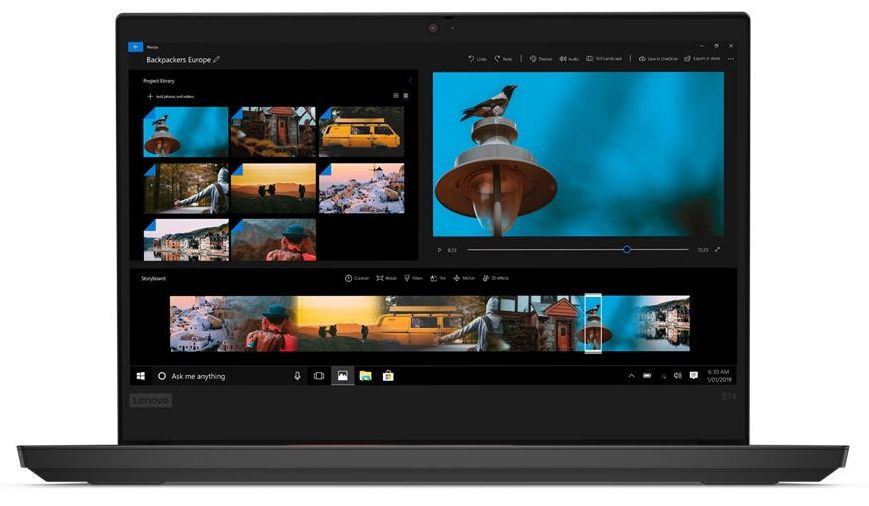
Task: Collapse the Project library panel
Action: pyautogui.click(x=409, y=80)
